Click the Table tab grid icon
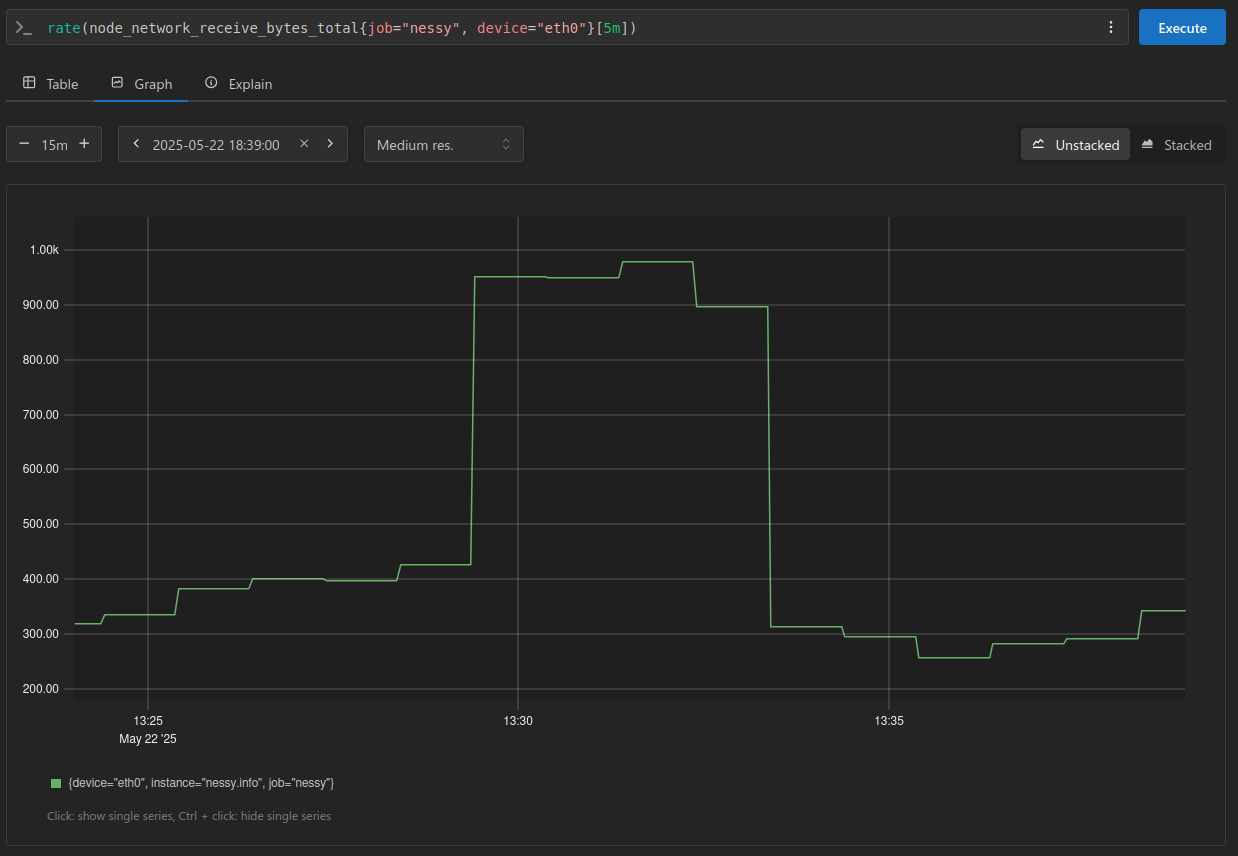 coord(29,83)
